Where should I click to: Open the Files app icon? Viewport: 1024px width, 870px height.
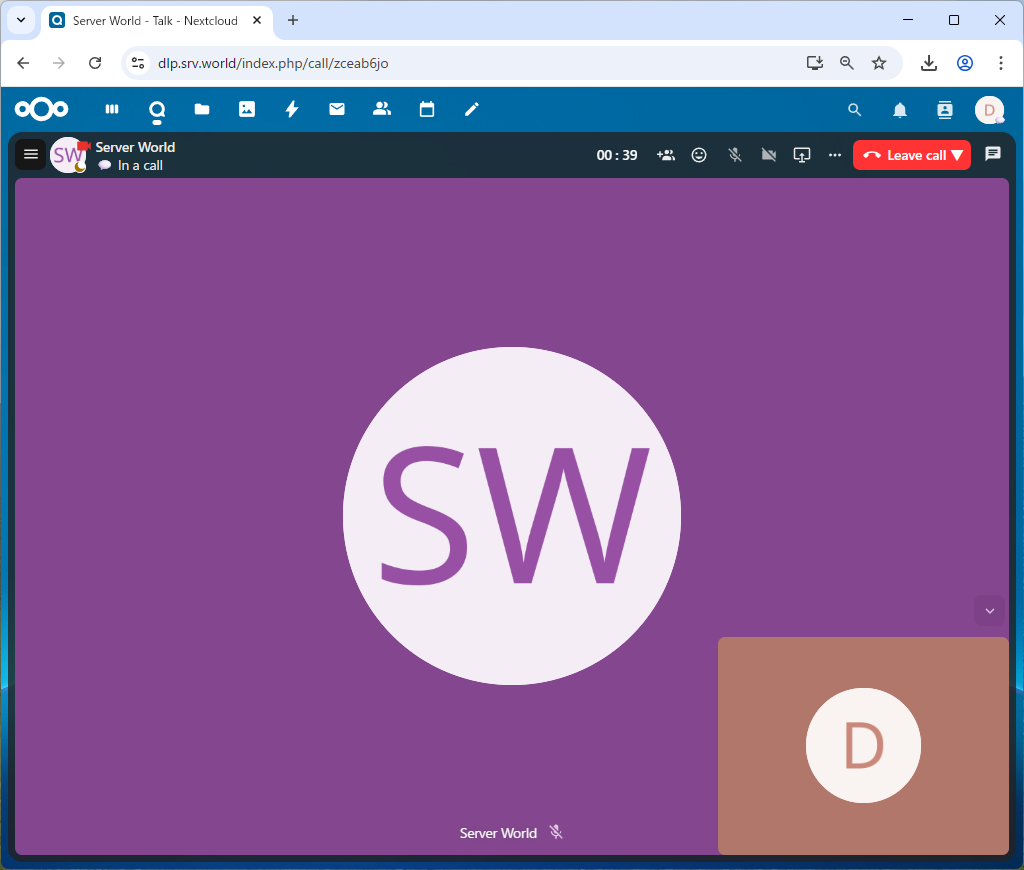pyautogui.click(x=202, y=109)
